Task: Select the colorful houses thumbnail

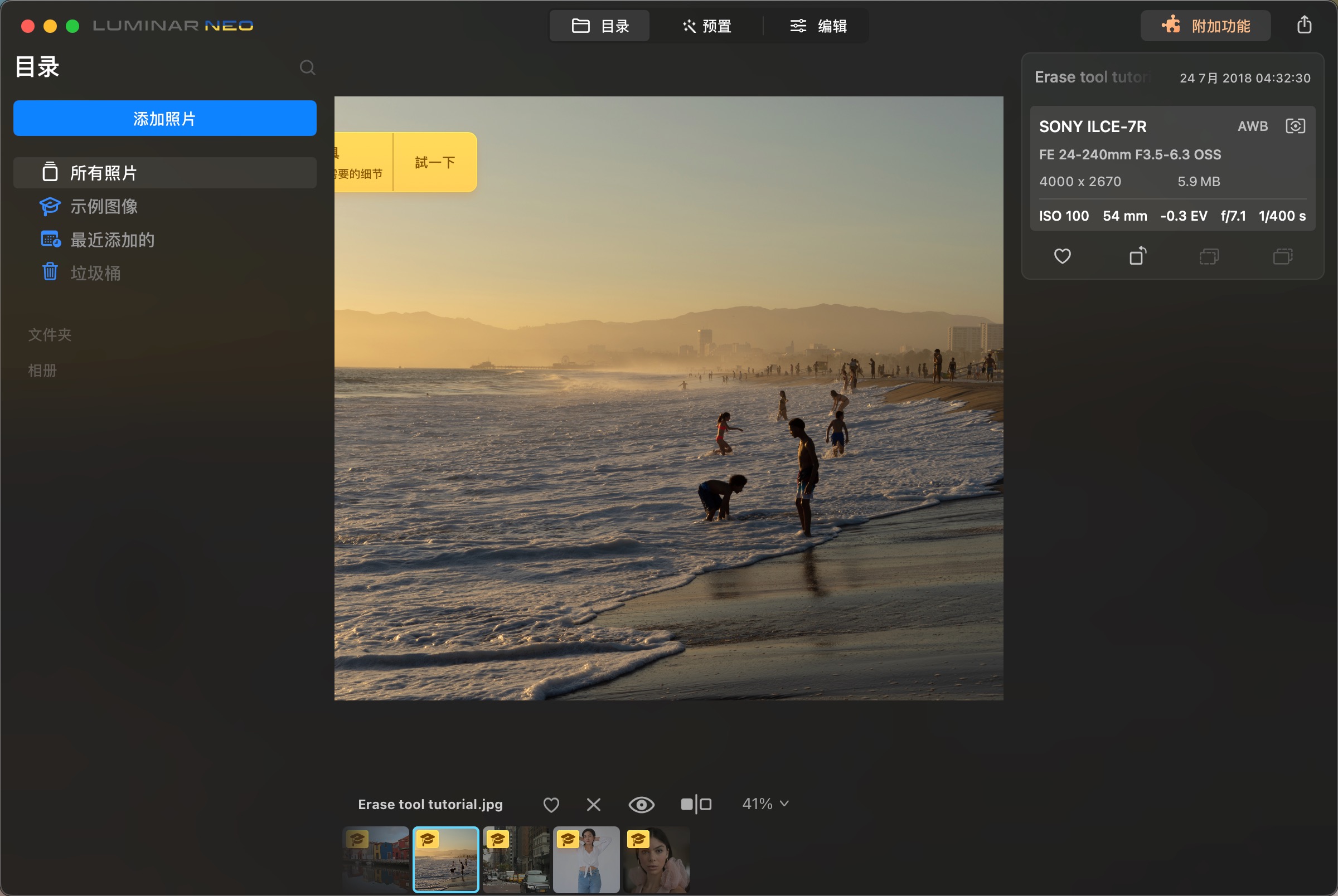Action: [376, 859]
